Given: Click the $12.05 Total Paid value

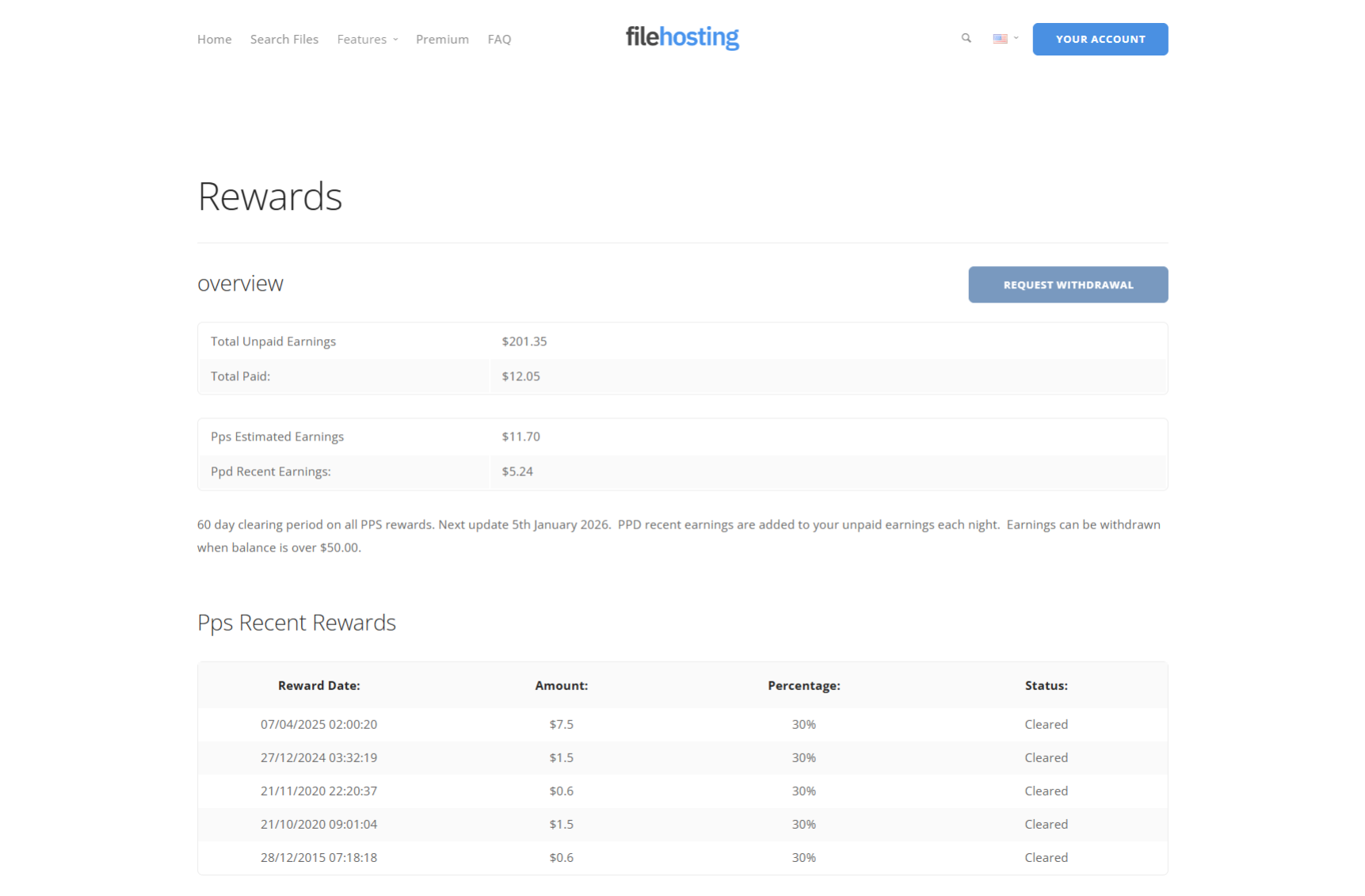Looking at the screenshot, I should click(x=520, y=376).
